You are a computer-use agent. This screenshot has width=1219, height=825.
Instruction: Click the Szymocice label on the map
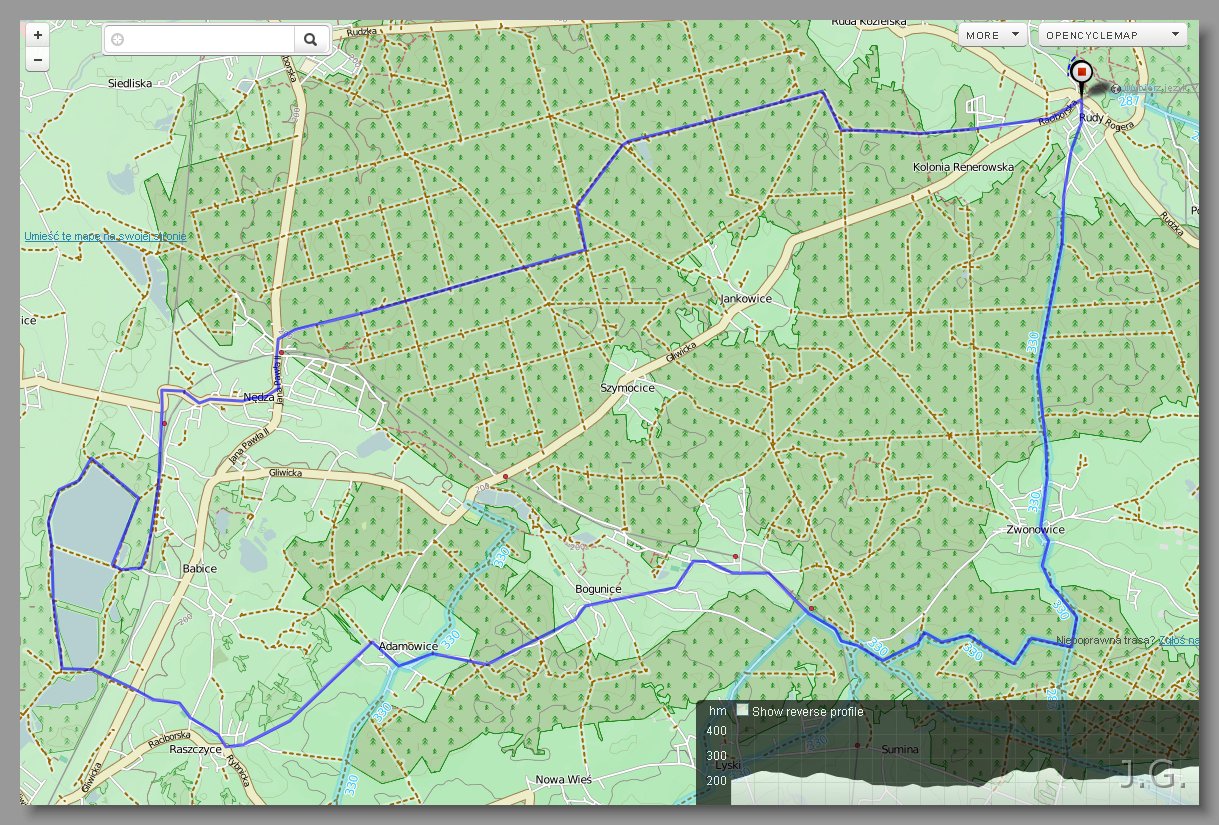coord(626,387)
